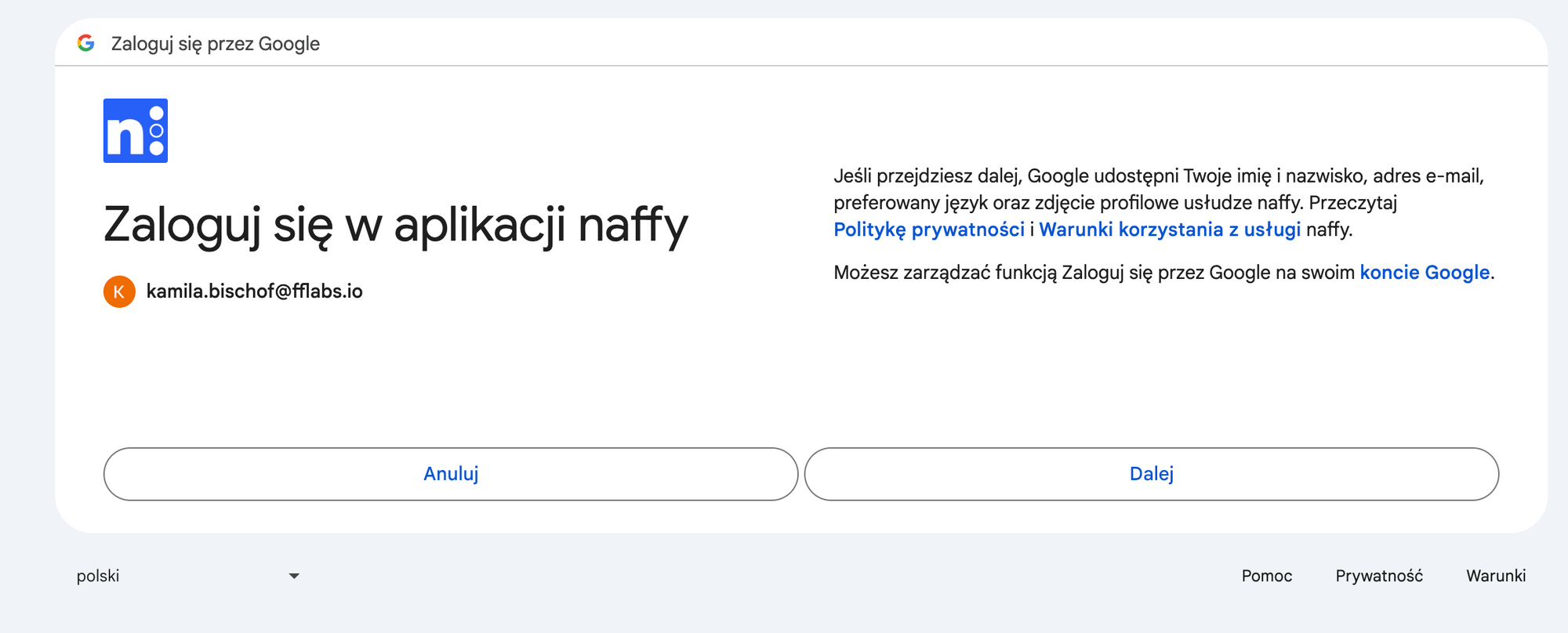Open Warunki korzystania z usługi link
The image size is (1568, 633).
pos(1170,230)
